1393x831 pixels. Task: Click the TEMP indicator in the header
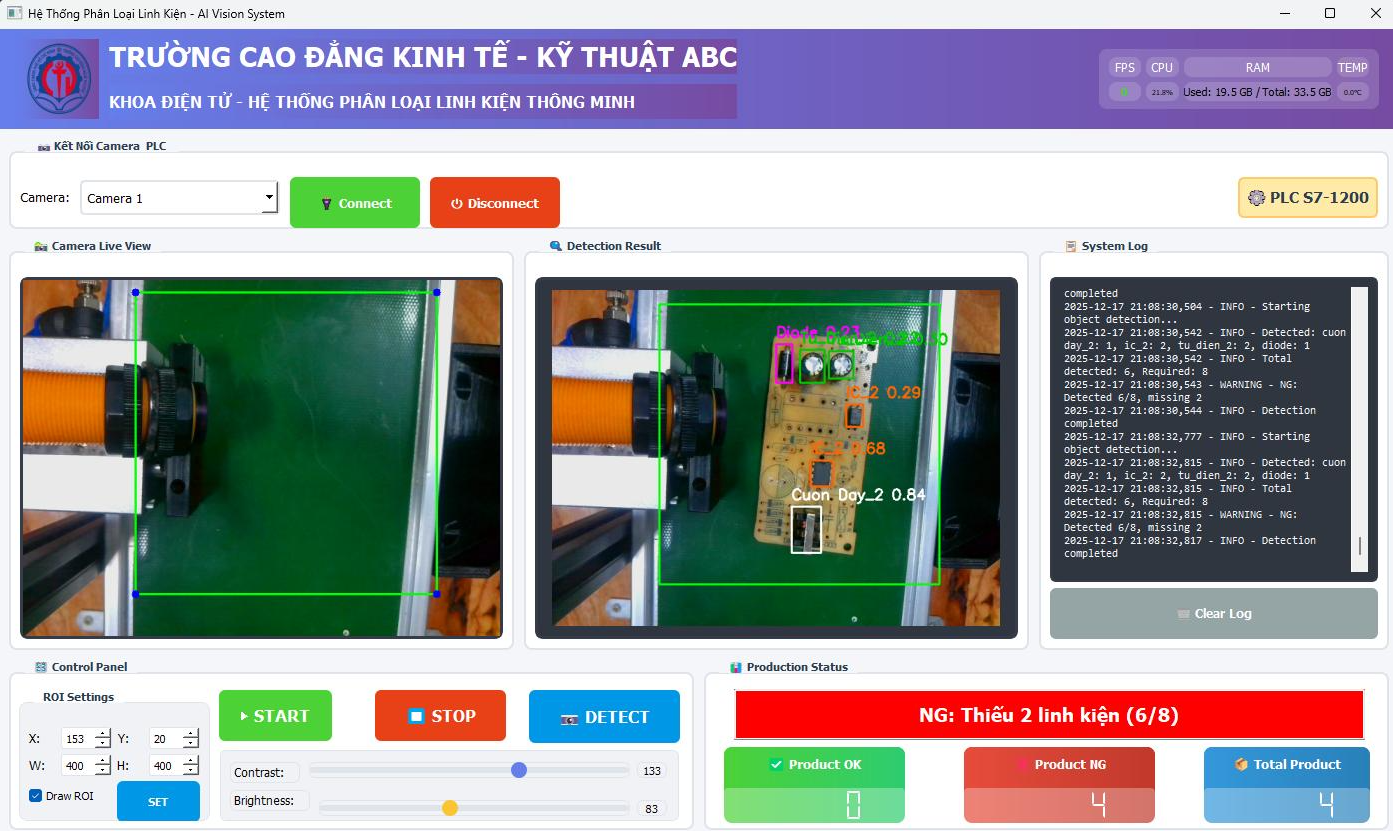pos(1352,92)
